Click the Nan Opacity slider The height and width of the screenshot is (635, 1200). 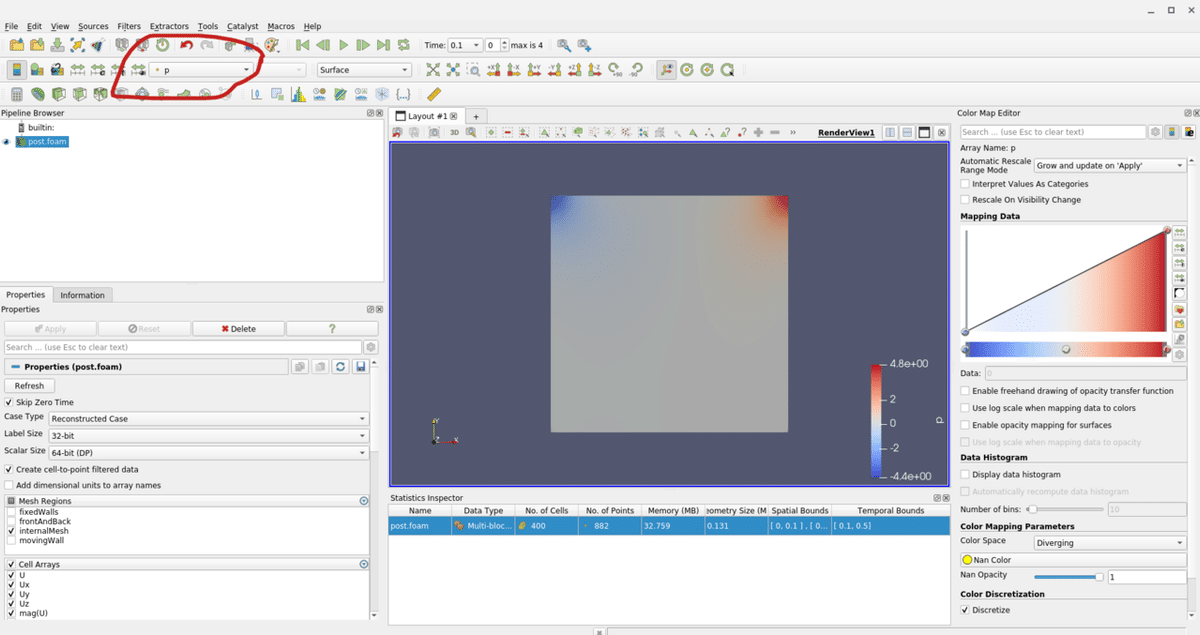coord(1067,577)
